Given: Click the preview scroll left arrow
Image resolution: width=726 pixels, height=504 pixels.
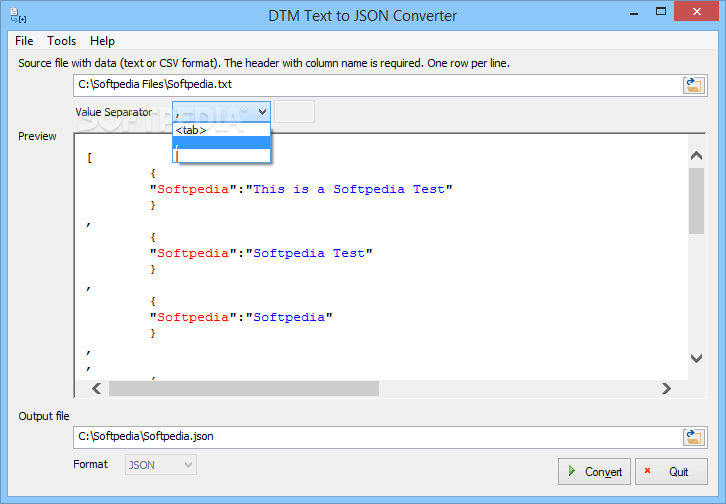Looking at the screenshot, I should (x=97, y=388).
